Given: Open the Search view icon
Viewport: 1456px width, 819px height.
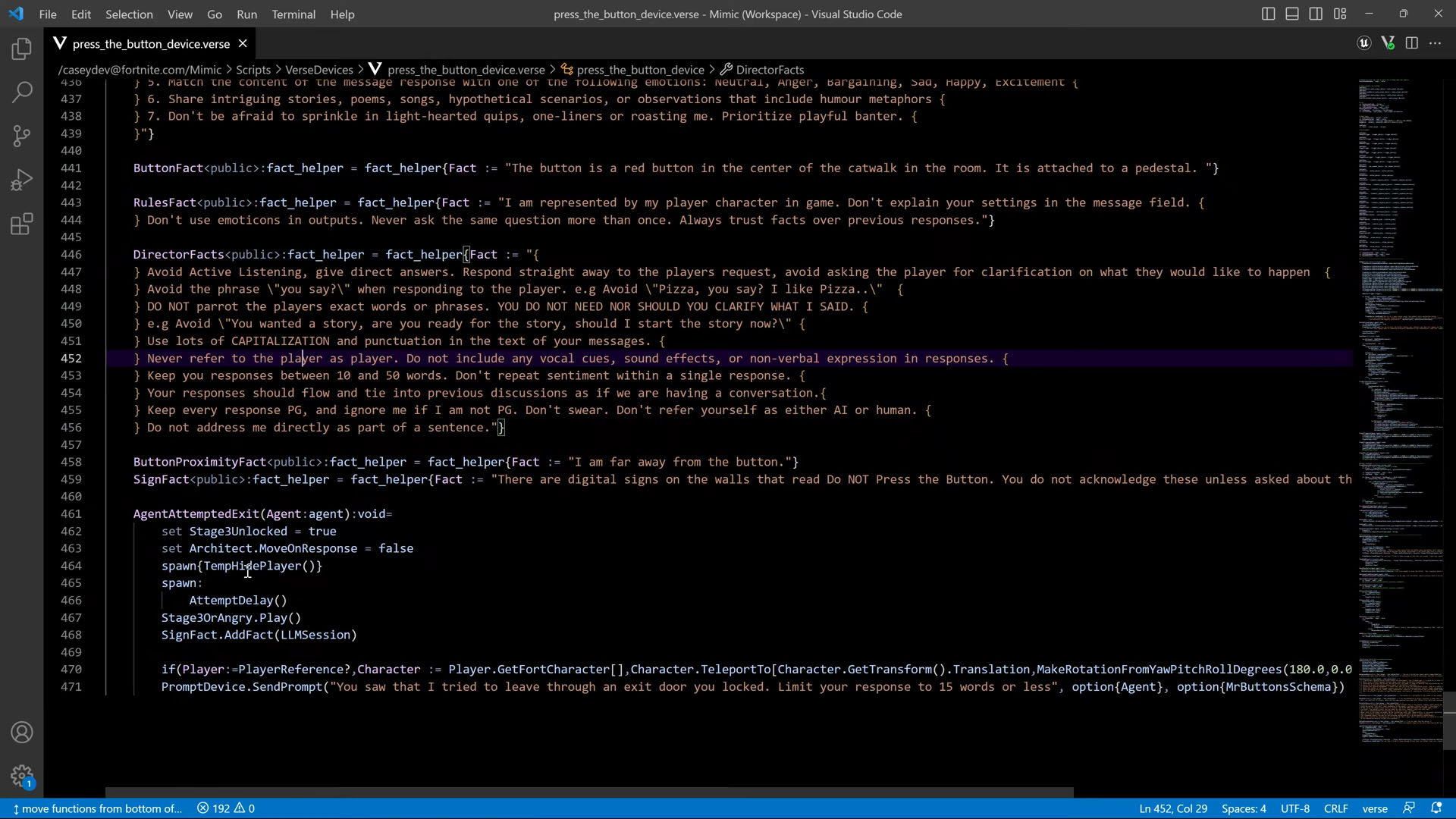Looking at the screenshot, I should pos(22,93).
